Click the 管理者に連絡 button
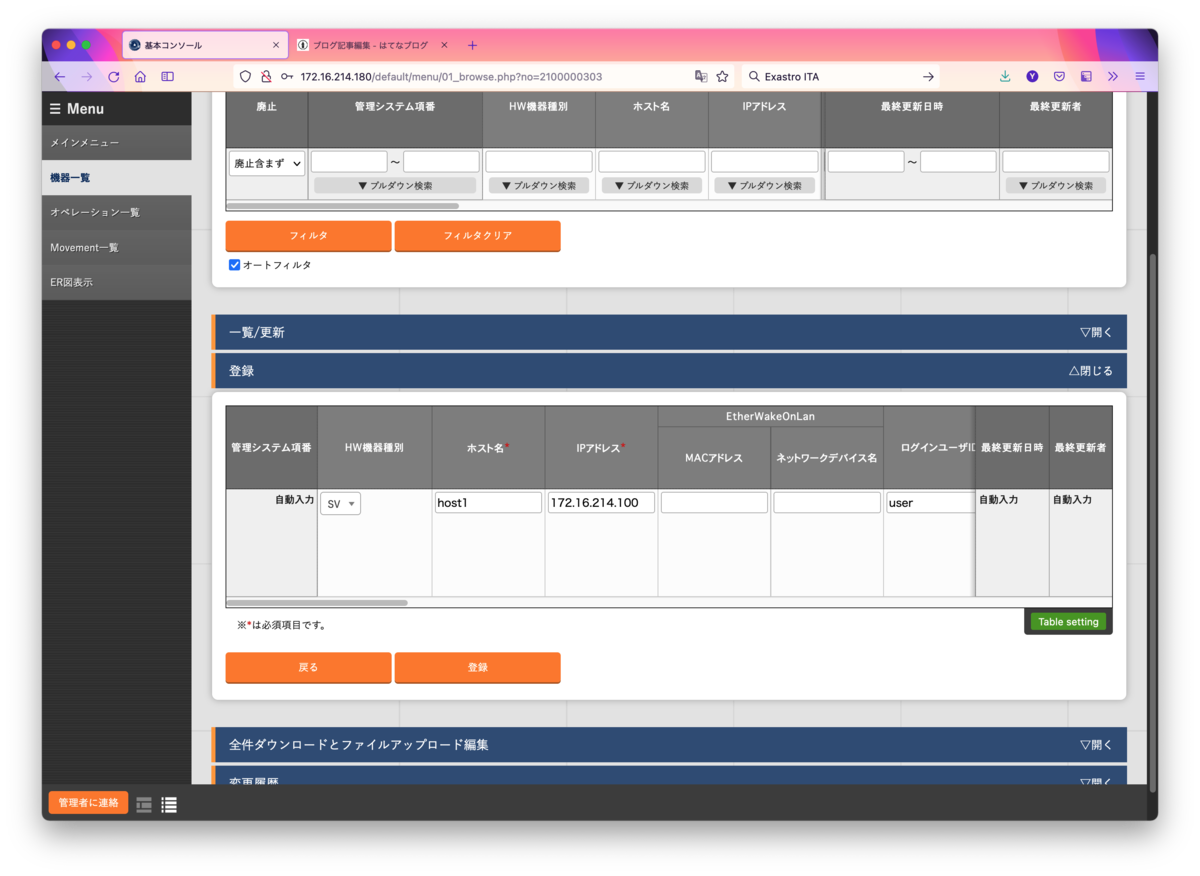 [x=88, y=802]
